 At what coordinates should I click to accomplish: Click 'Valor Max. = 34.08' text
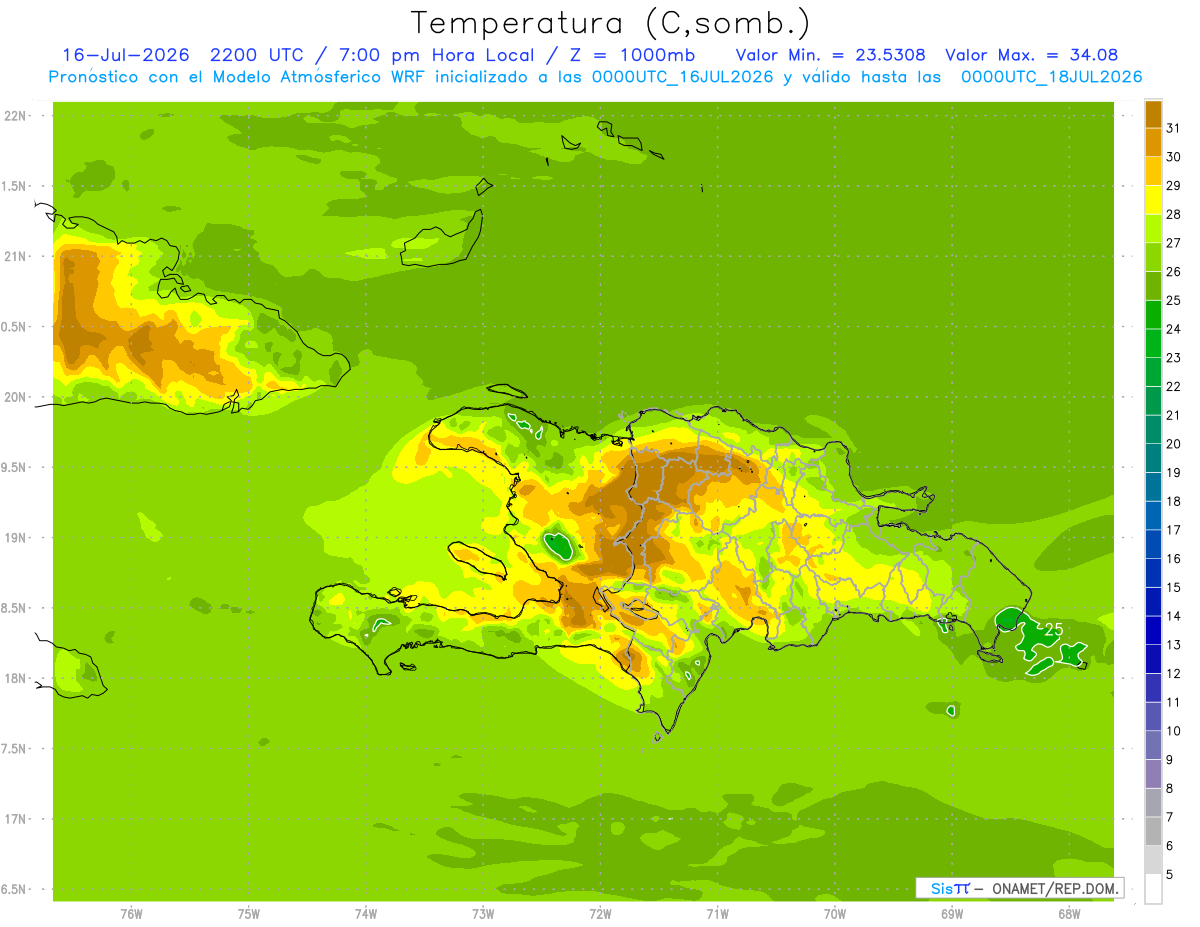1032,55
